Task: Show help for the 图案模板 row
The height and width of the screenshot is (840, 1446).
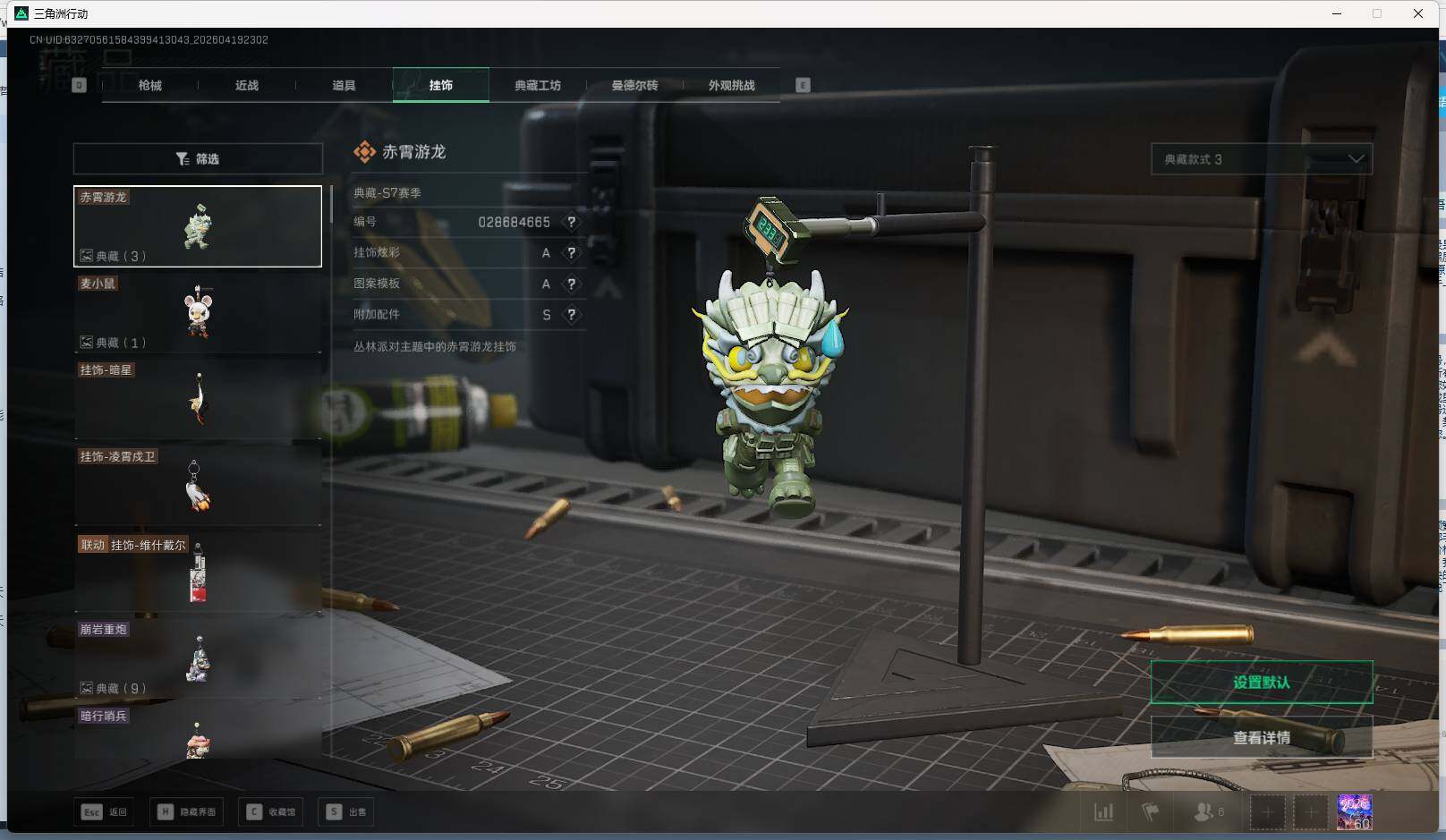Action: point(571,284)
